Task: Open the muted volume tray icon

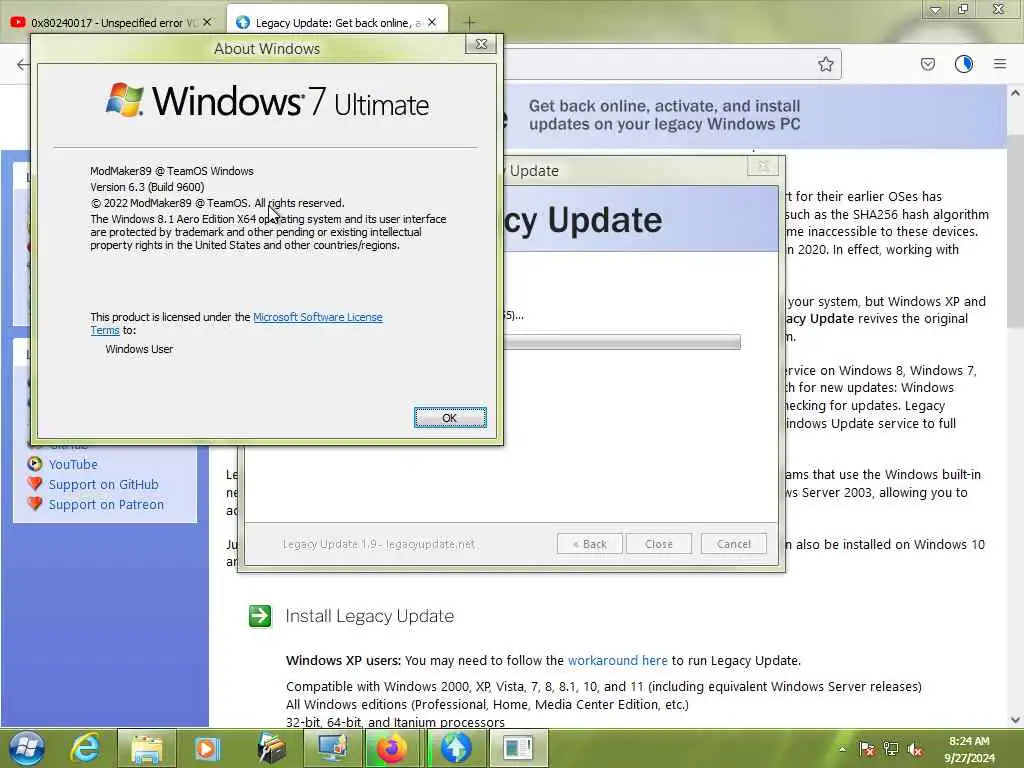Action: pos(915,749)
